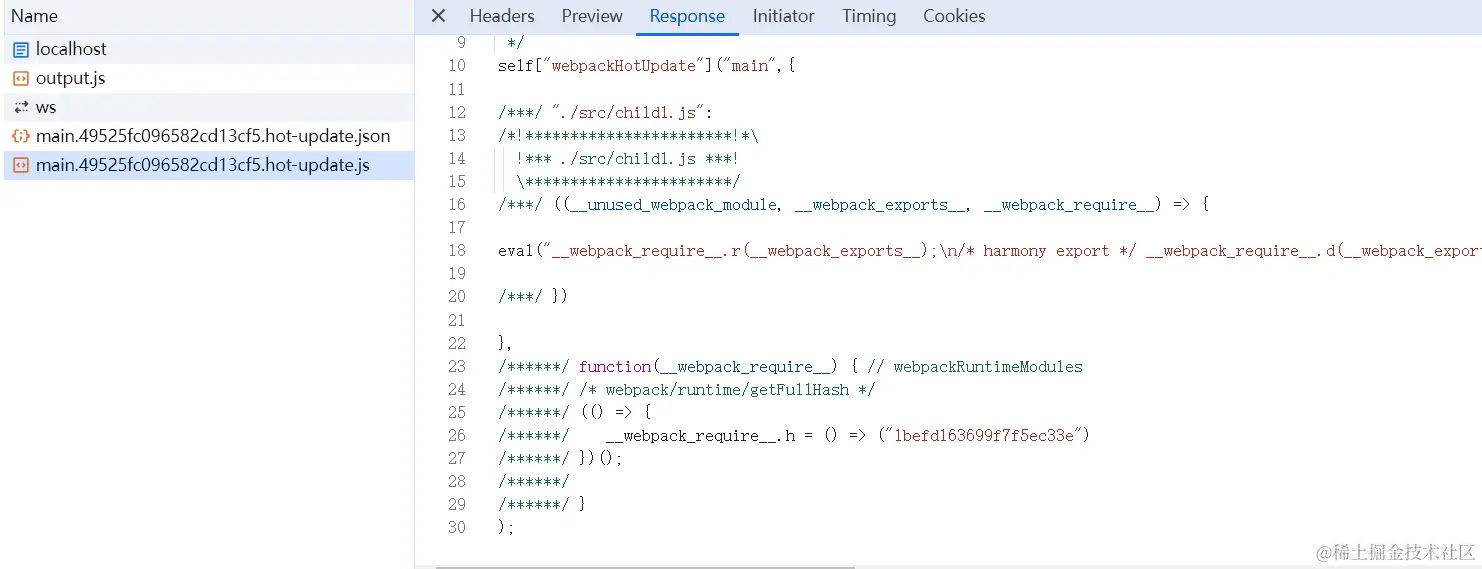The image size is (1482, 569).
Task: Open main.49525fc096582cd13cf5.hot-update.js request
Action: [207, 165]
